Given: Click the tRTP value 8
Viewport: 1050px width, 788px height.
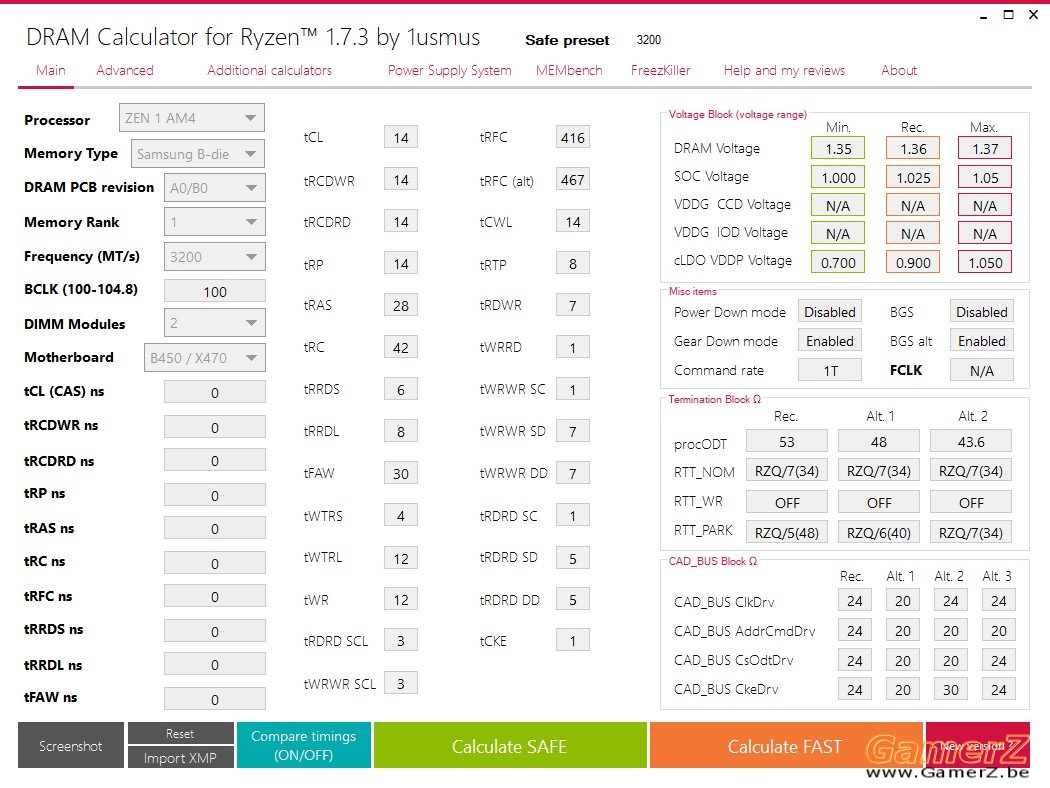Looking at the screenshot, I should 573,264.
